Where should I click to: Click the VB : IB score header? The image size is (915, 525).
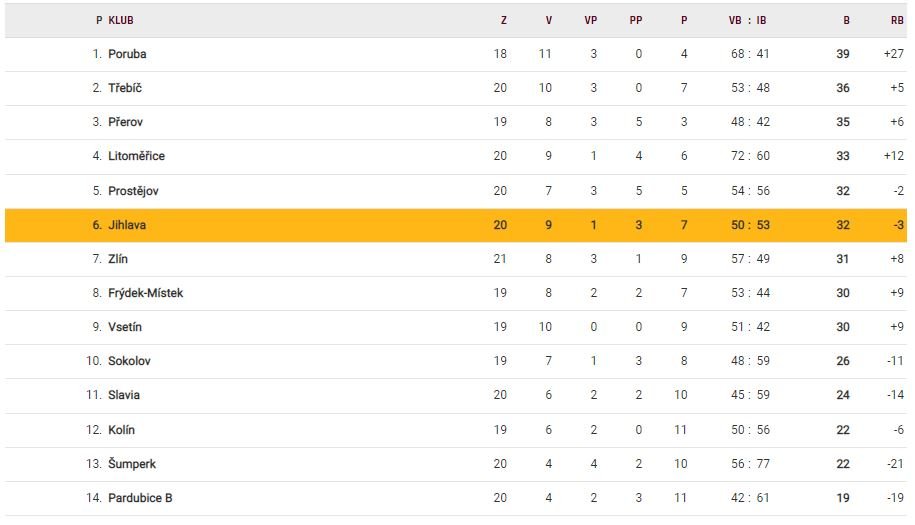click(x=748, y=20)
